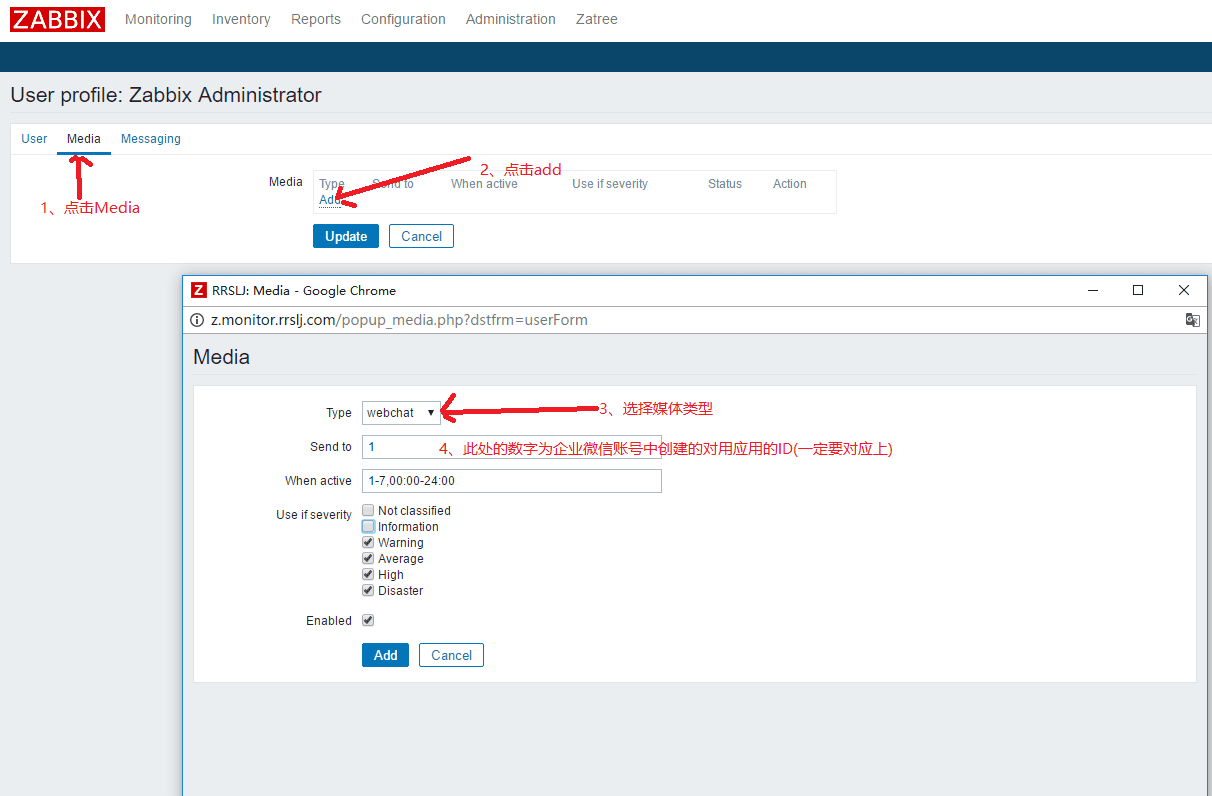
Task: Minimize the Media popup window
Action: click(x=1092, y=290)
